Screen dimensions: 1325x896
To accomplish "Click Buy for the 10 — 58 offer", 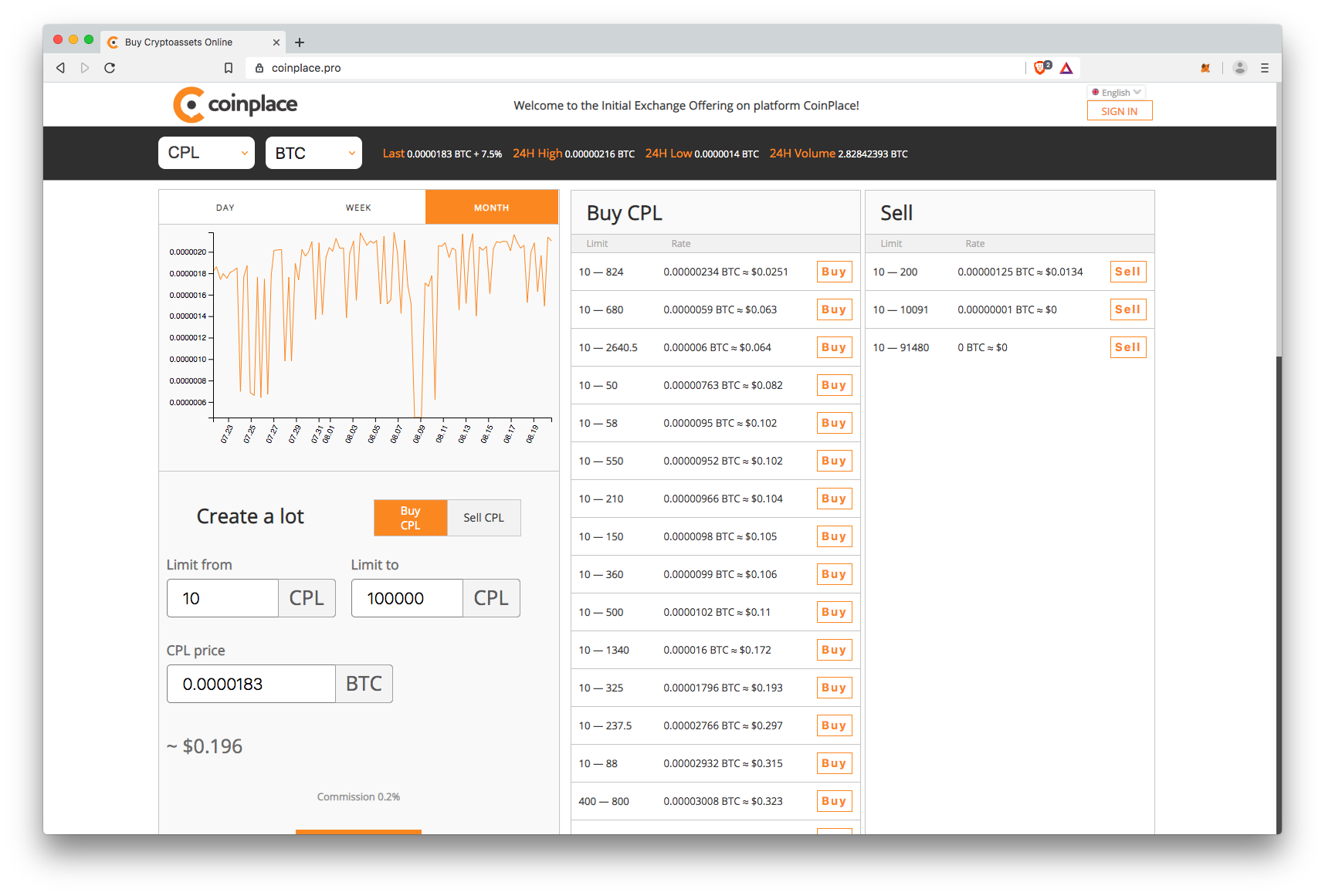I will click(834, 423).
